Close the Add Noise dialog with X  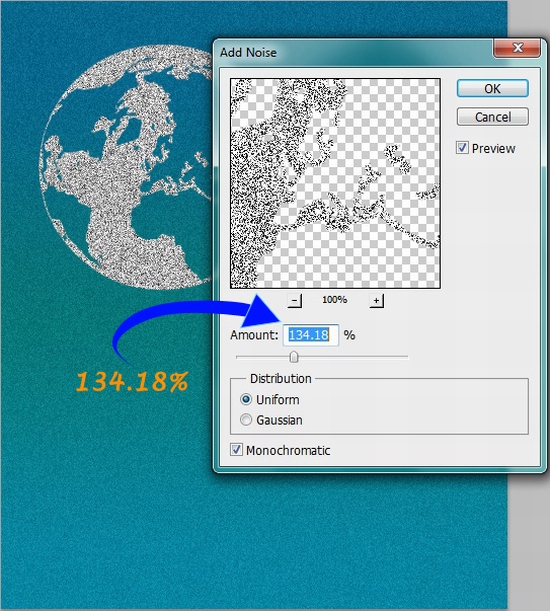(517, 48)
